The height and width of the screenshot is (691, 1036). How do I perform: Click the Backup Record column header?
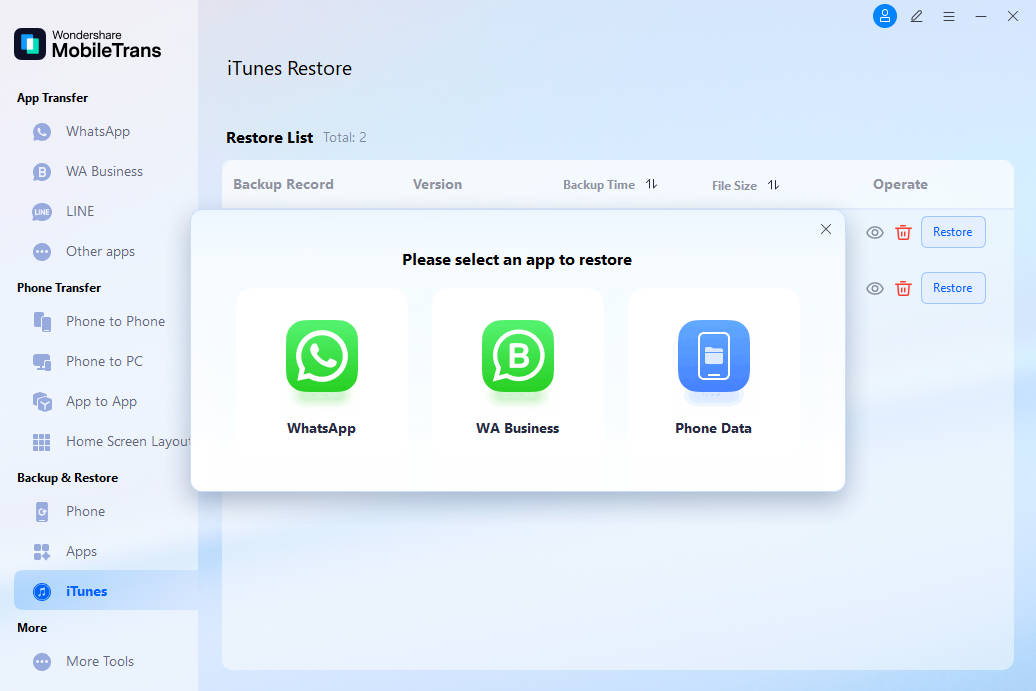(x=283, y=184)
